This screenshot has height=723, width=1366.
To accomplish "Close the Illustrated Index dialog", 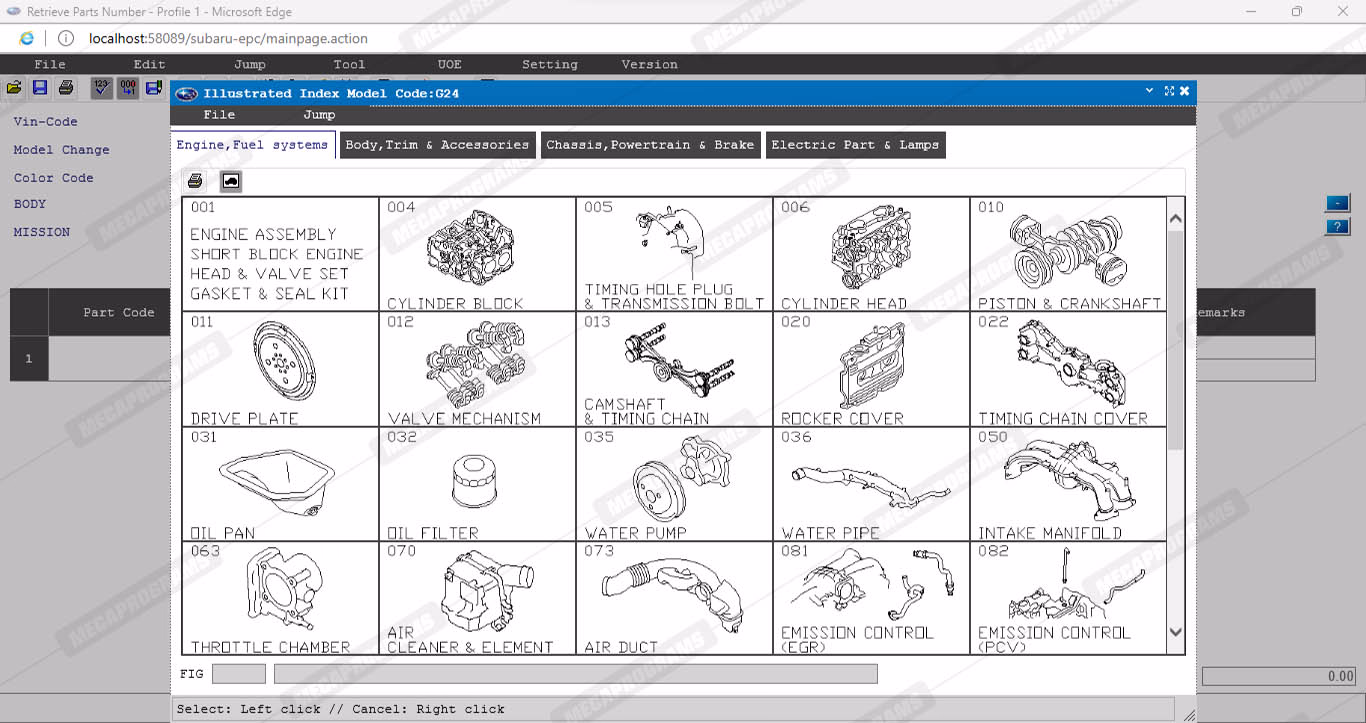I will (1185, 92).
